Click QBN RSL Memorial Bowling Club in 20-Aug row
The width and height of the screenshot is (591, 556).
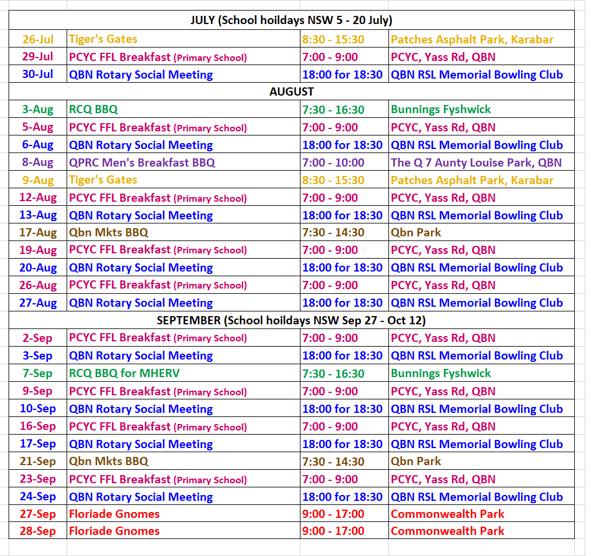point(481,267)
